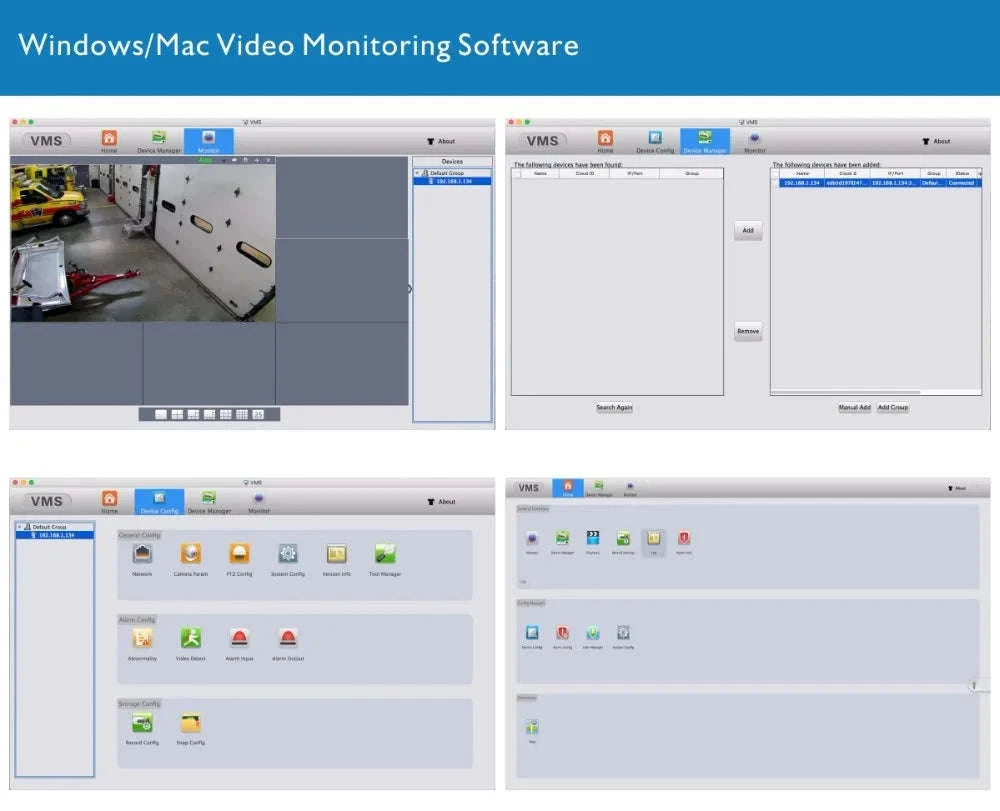The width and height of the screenshot is (1000, 811).
Task: Open Playback from the Home screen
Action: [x=592, y=538]
